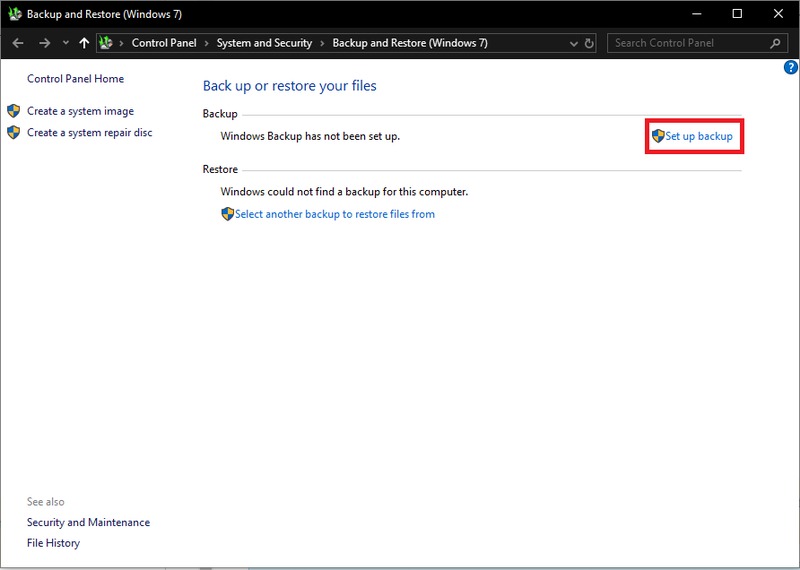
Task: Click the address bar location icon
Action: pos(108,43)
